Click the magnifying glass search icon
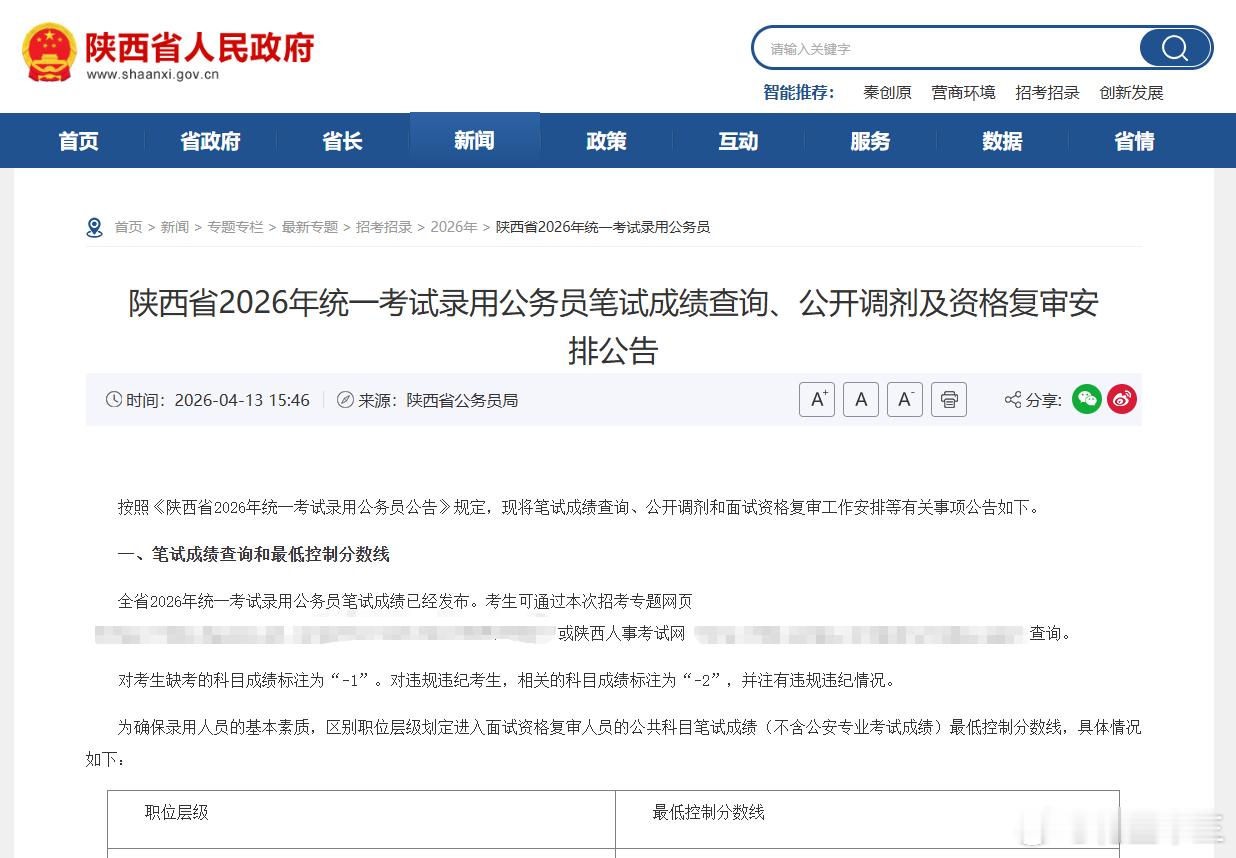This screenshot has height=858, width=1236. click(x=1174, y=48)
